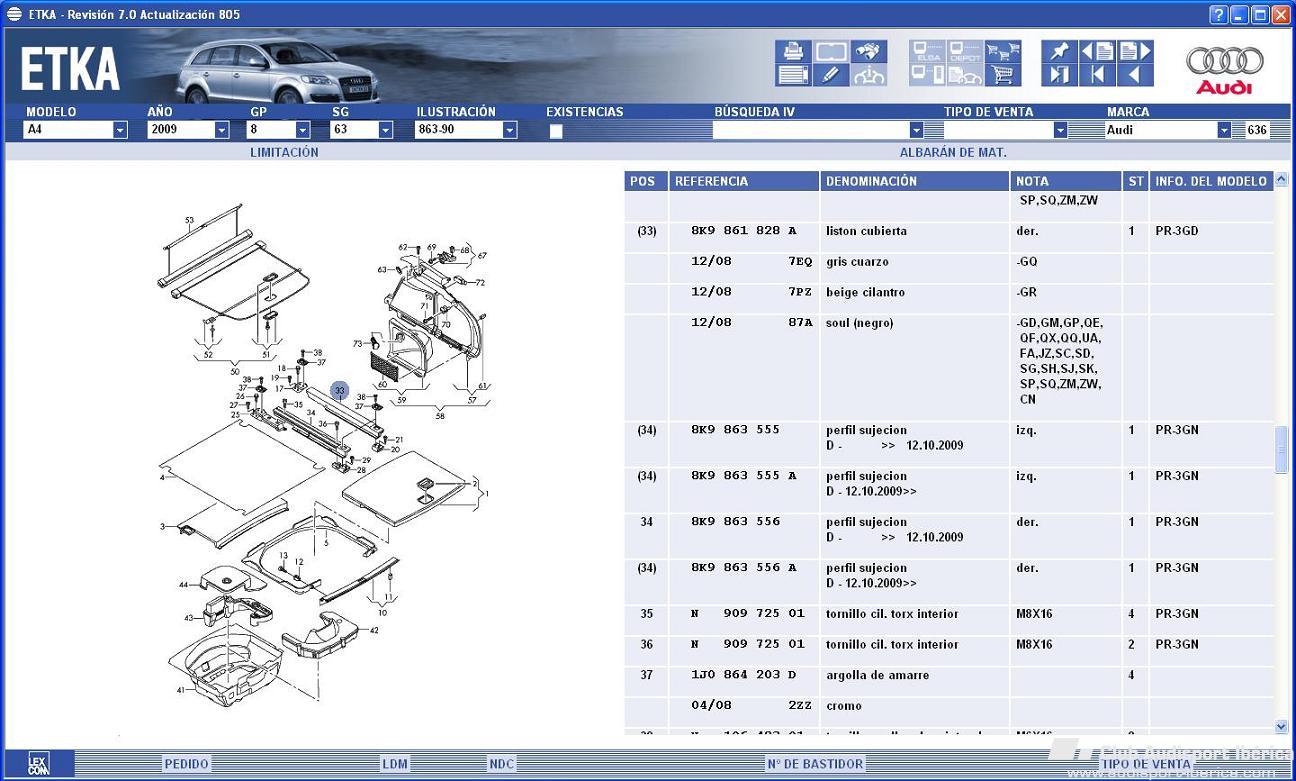Screen dimensions: 1296x781
Task: Click the NDC button in bottom bar
Action: (x=502, y=764)
